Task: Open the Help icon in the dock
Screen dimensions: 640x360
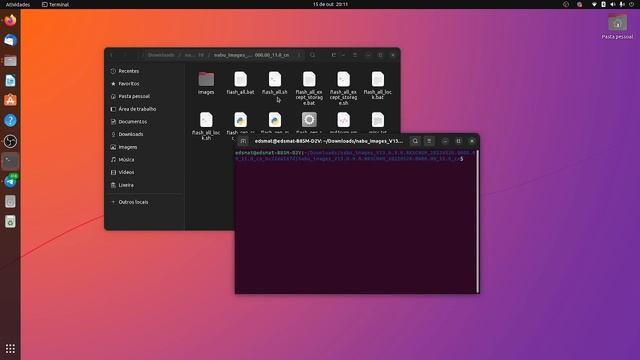Action: [x=10, y=120]
